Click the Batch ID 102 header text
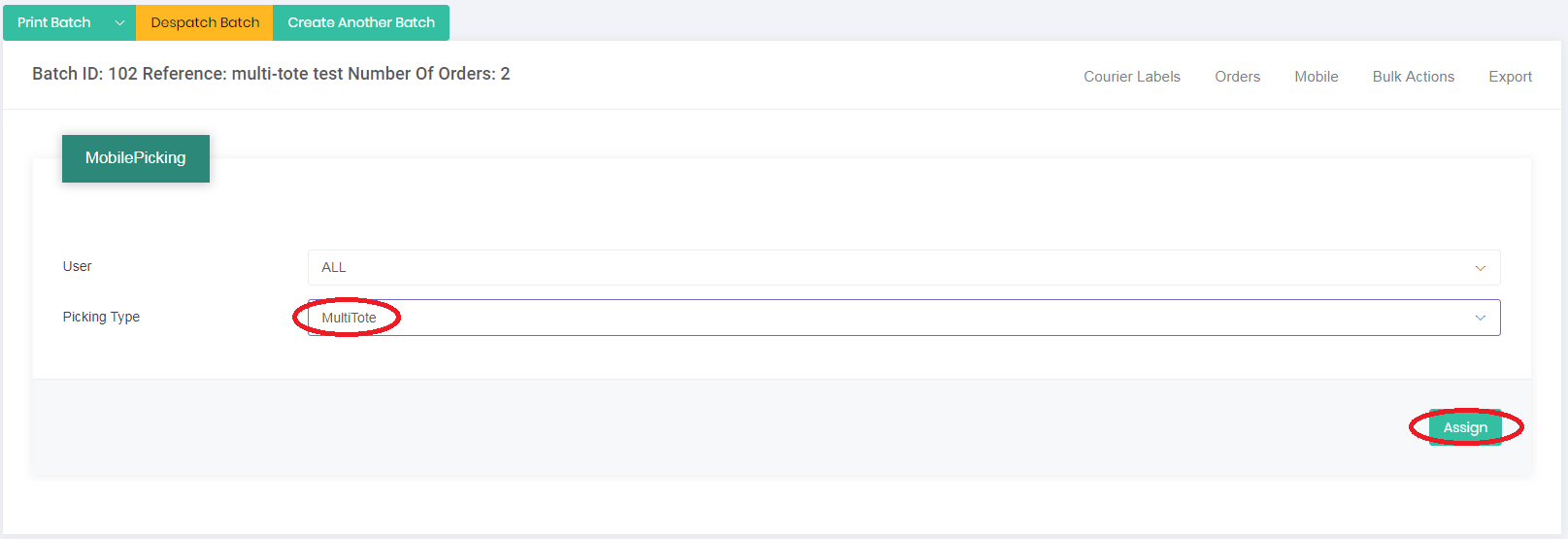 coord(271,74)
